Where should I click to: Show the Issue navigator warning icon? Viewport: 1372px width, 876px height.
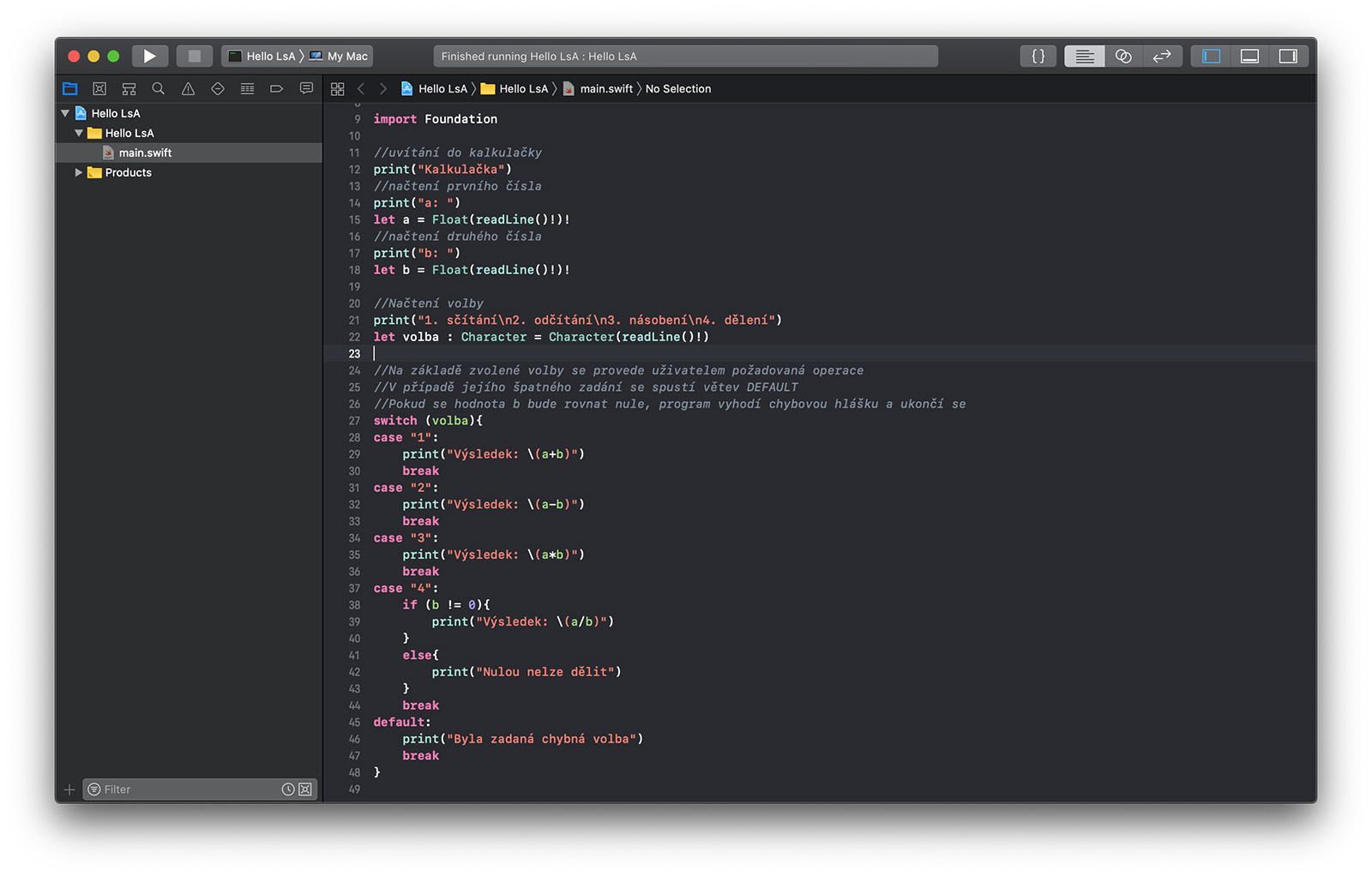[188, 88]
